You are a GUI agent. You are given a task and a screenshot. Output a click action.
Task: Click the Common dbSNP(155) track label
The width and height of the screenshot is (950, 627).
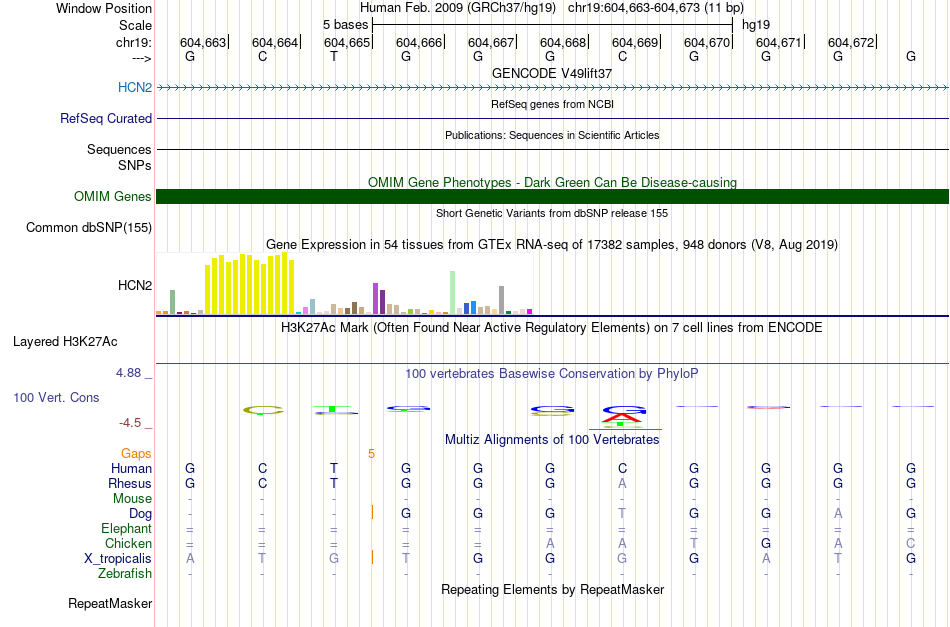click(89, 228)
